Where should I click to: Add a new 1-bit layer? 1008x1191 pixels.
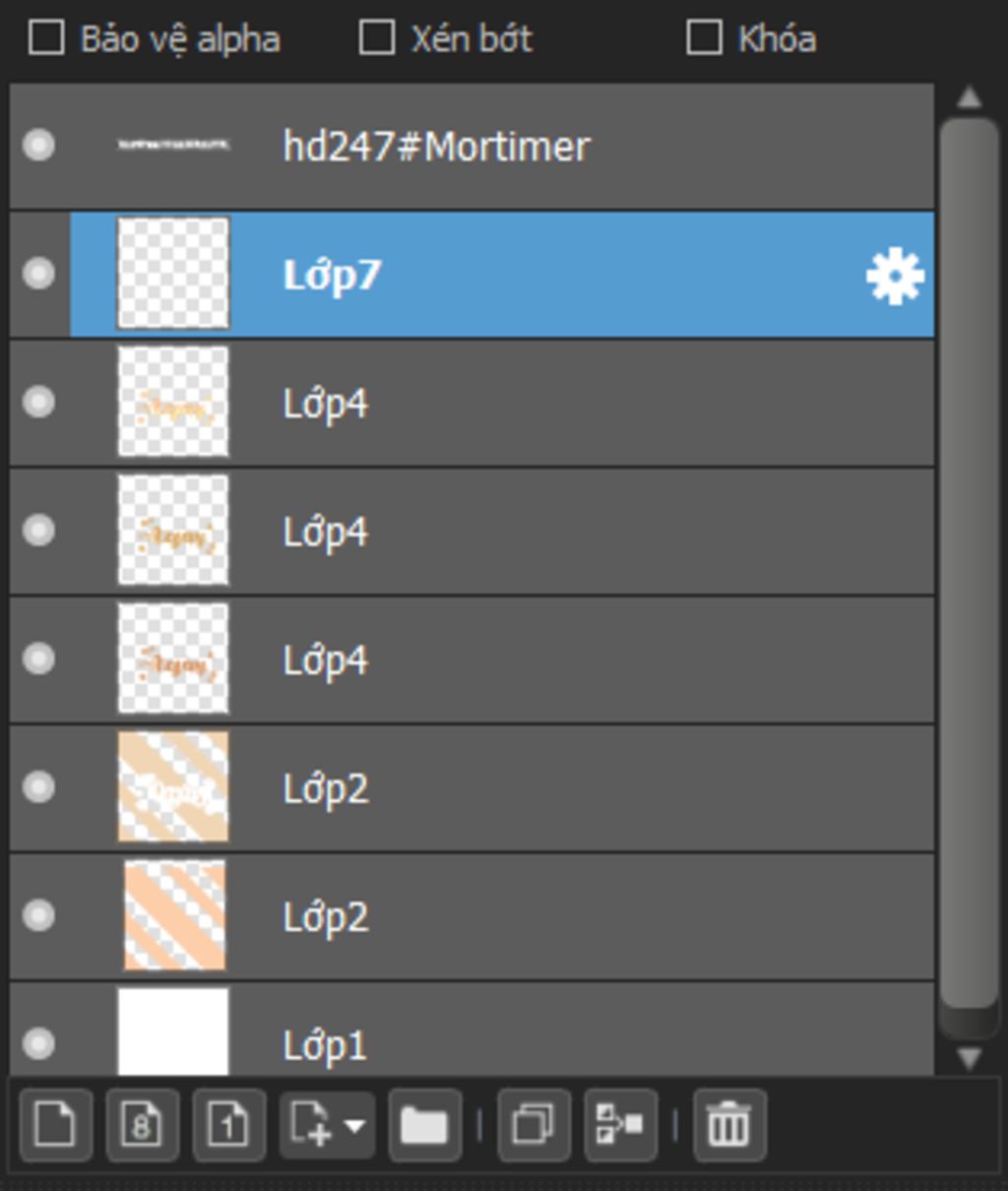[x=228, y=1124]
